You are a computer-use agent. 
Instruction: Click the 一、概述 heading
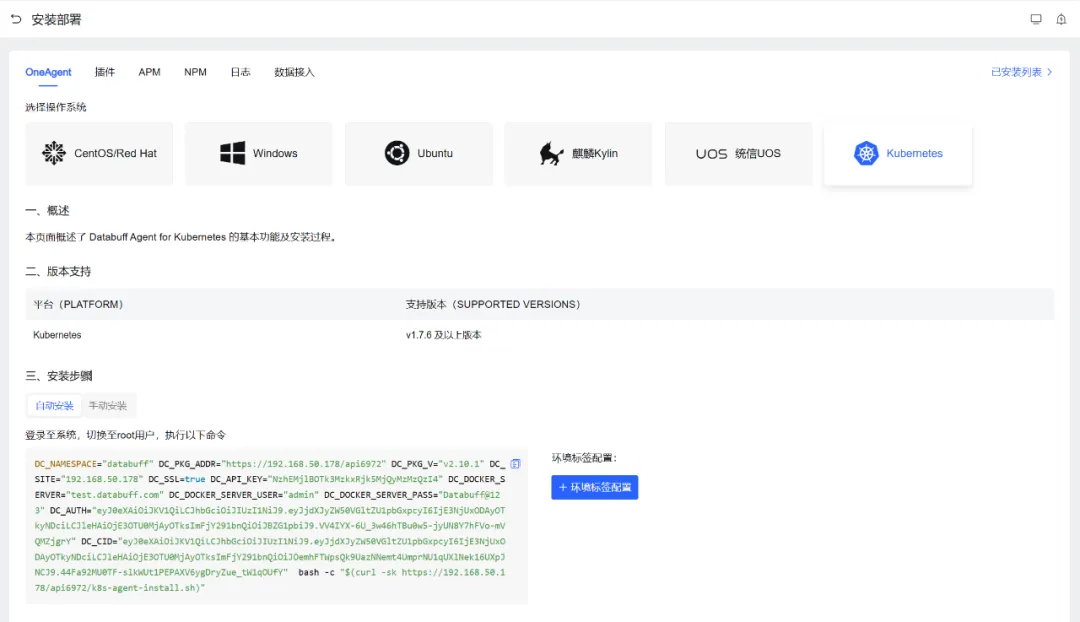tap(48, 211)
